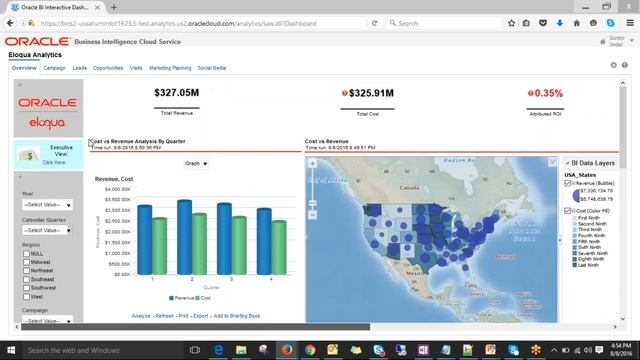Click the Attributed ROI alert indicator icon

click(x=531, y=93)
